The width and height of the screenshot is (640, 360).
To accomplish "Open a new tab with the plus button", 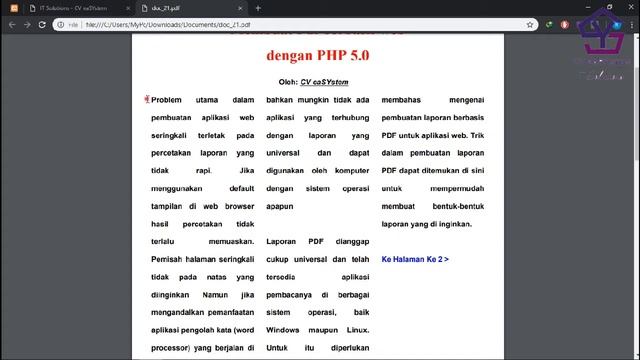I will click(x=258, y=8).
